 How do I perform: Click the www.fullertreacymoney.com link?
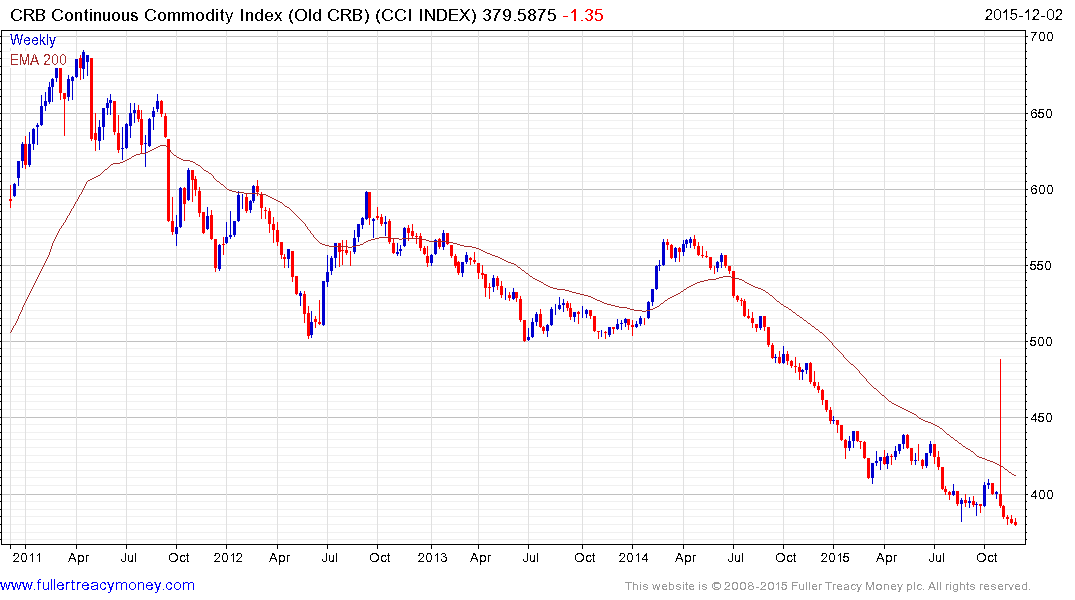pos(97,586)
